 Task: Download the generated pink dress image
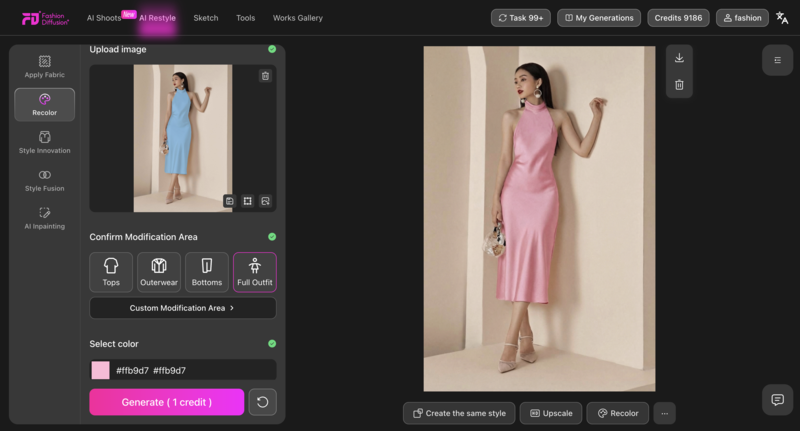[679, 58]
